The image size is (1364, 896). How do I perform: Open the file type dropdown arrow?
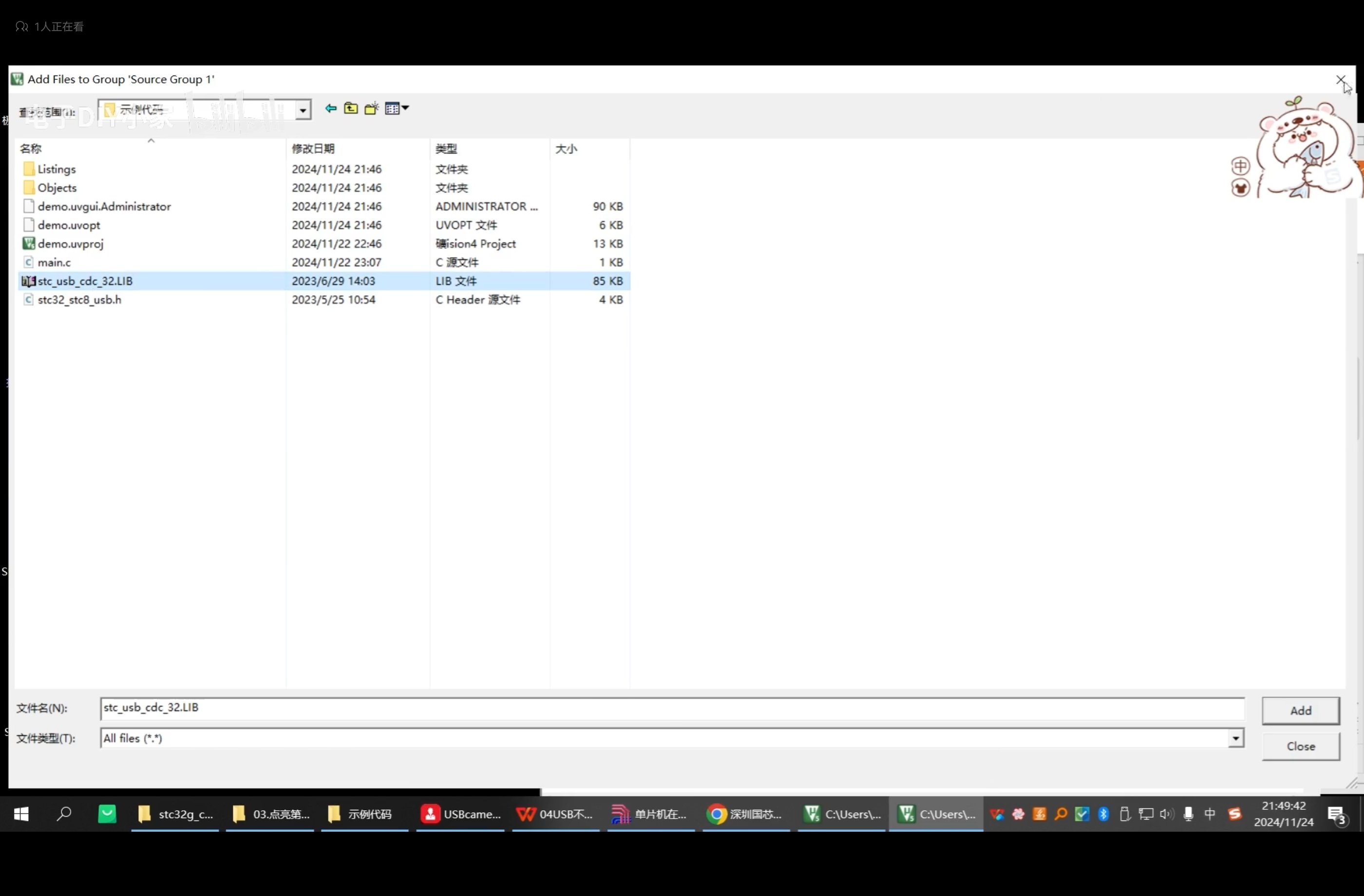pos(1235,738)
